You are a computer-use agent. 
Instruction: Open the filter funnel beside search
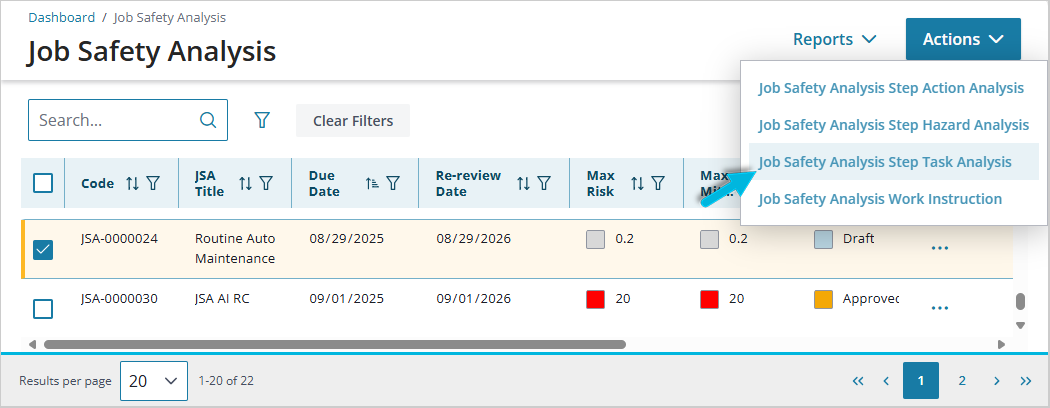tap(262, 120)
